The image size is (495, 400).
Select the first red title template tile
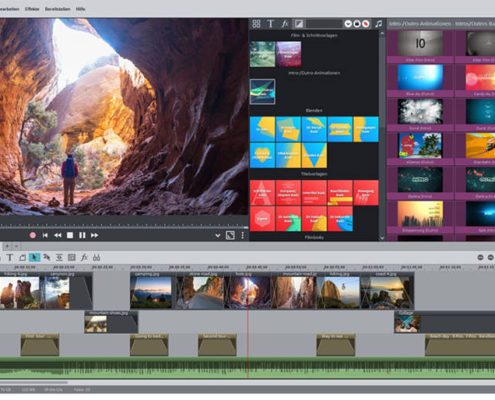tap(262, 193)
